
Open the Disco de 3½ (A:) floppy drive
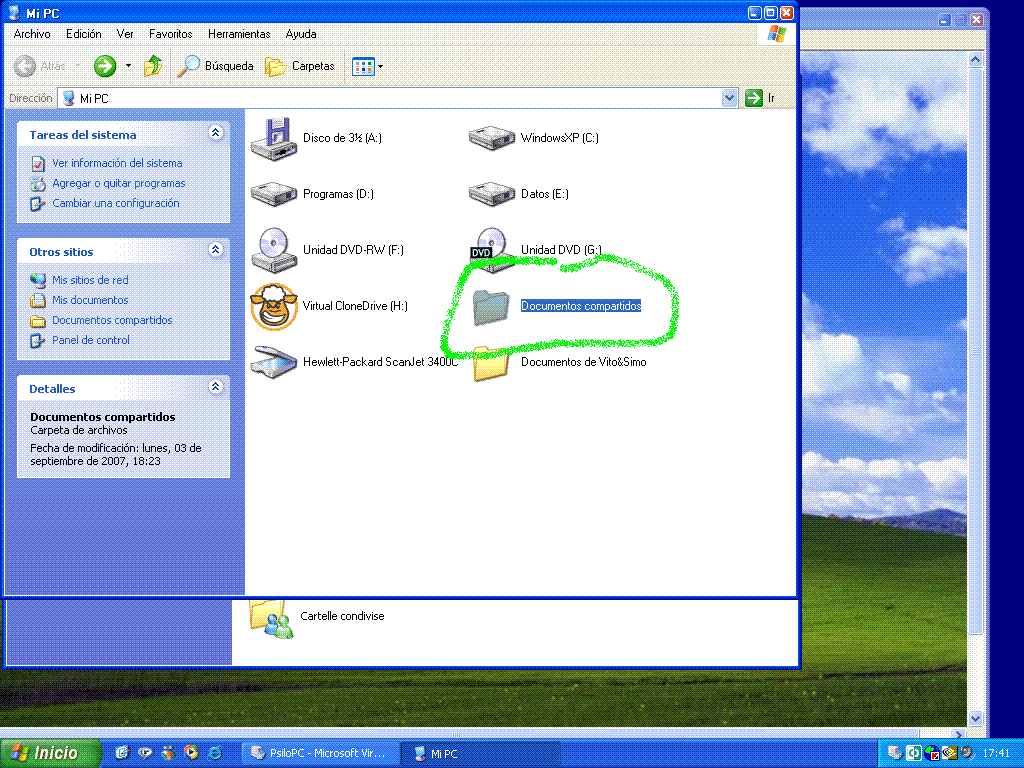click(274, 138)
